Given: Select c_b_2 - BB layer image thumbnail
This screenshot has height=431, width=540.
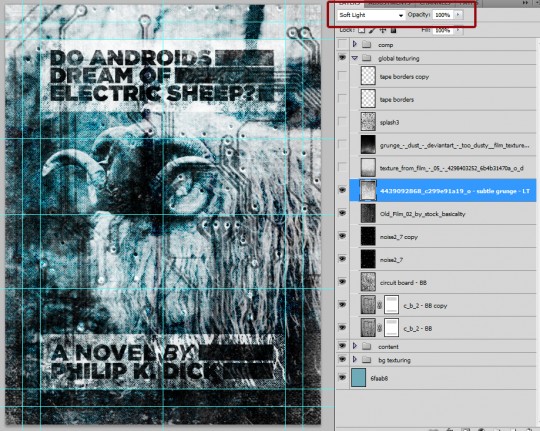Looking at the screenshot, I should point(368,328).
